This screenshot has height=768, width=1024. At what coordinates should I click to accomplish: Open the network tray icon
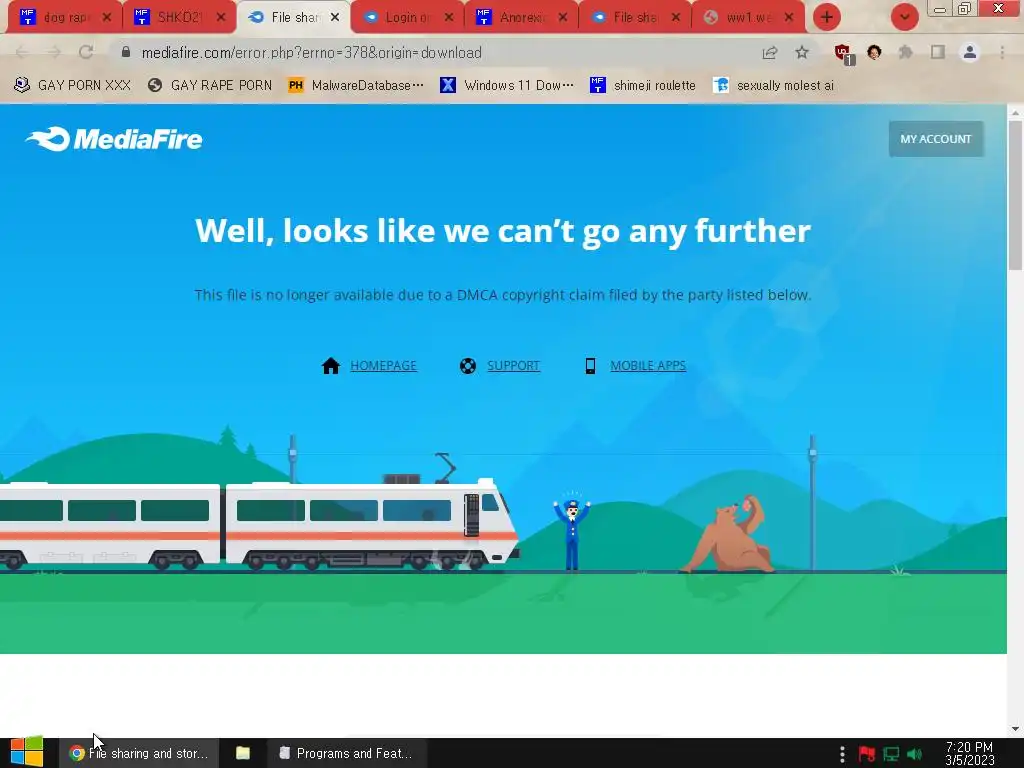coord(891,754)
